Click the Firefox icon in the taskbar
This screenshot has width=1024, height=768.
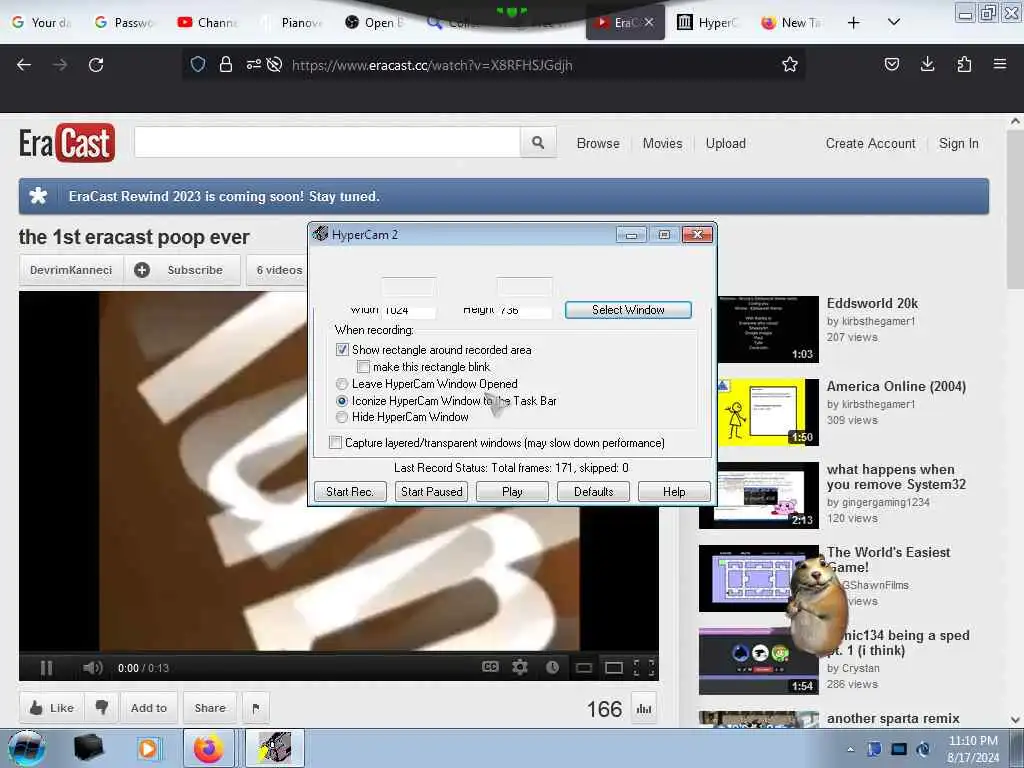click(x=208, y=748)
